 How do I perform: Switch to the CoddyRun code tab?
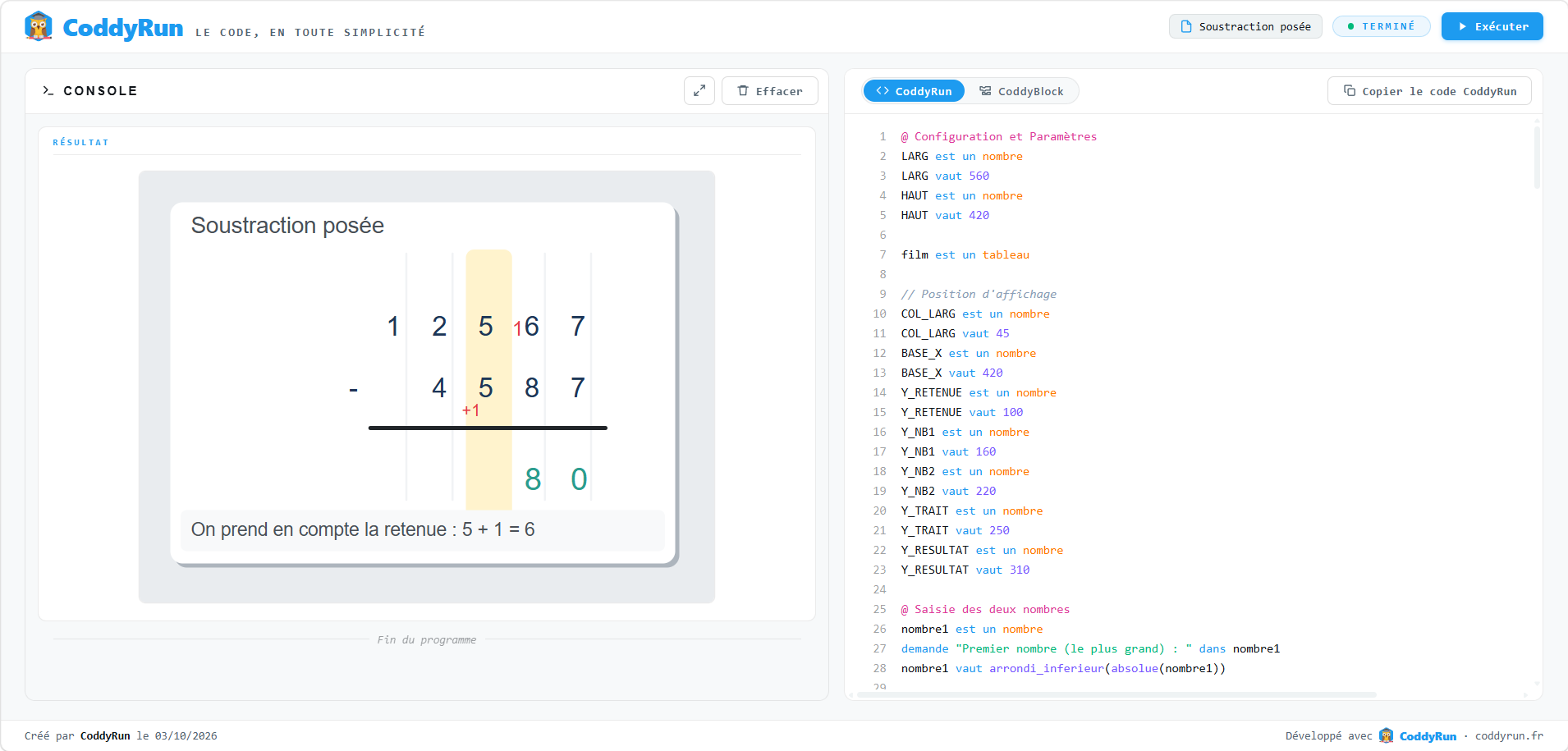point(914,91)
